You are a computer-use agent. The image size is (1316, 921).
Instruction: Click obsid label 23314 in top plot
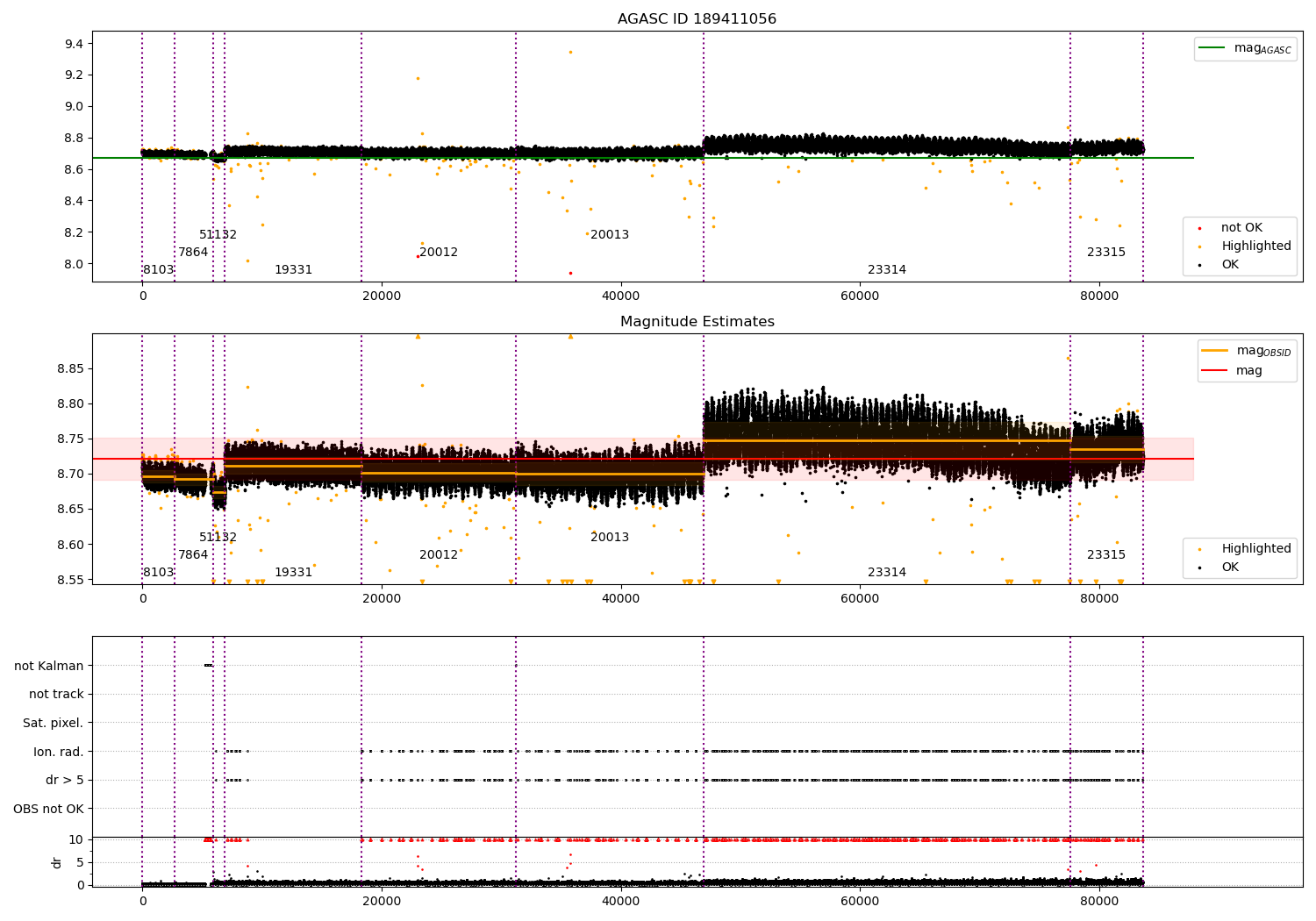point(887,270)
